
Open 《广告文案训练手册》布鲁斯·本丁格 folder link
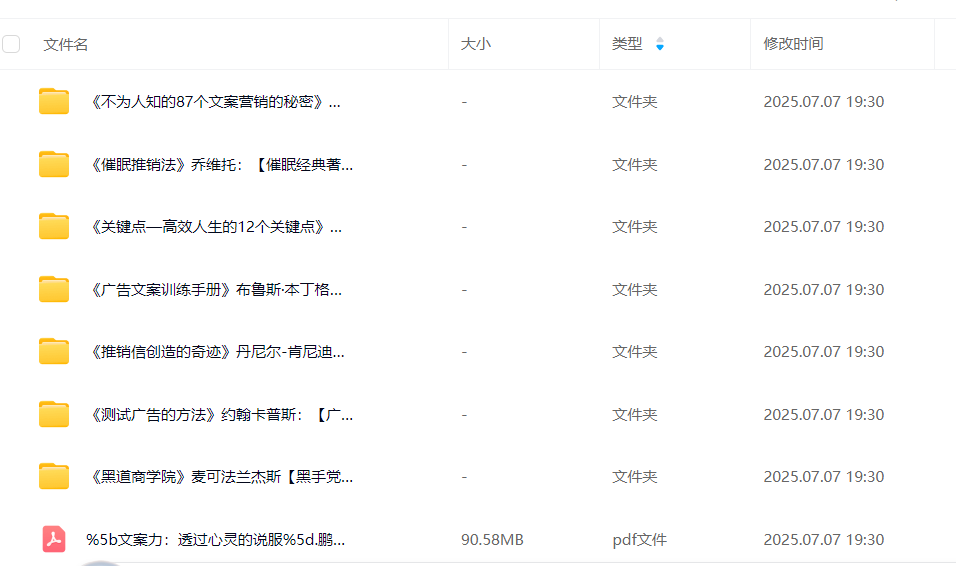tap(216, 290)
